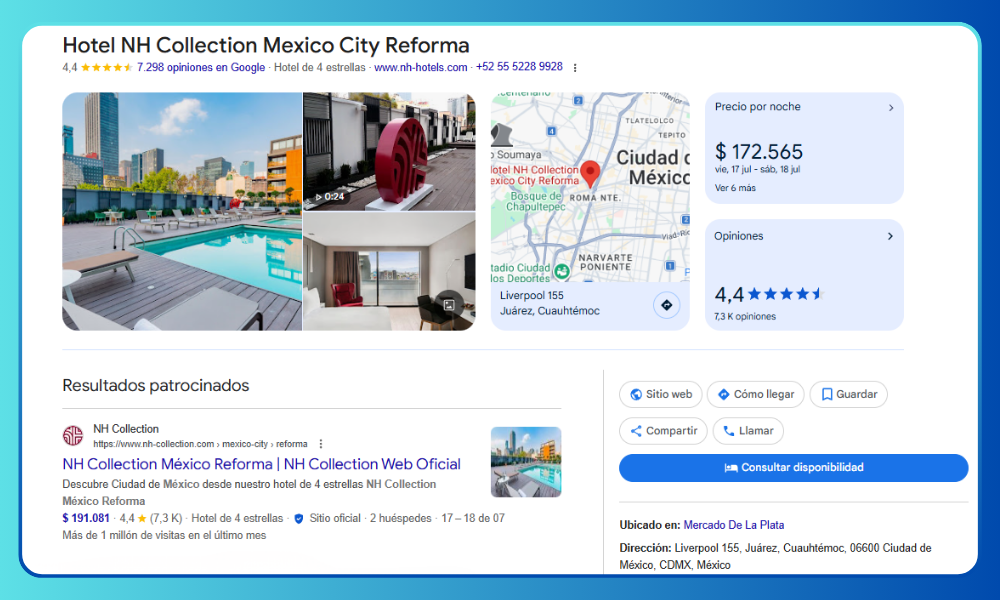Click Consultar disponibilidad button
This screenshot has height=600, width=1000.
pyautogui.click(x=793, y=467)
